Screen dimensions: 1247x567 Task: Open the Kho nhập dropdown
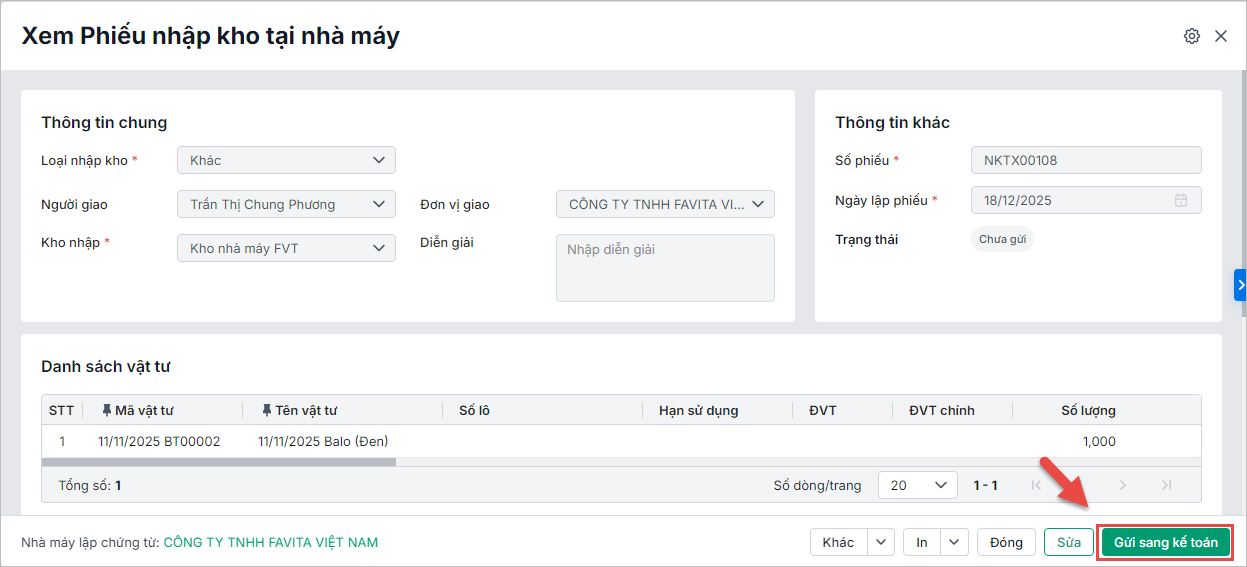point(379,248)
